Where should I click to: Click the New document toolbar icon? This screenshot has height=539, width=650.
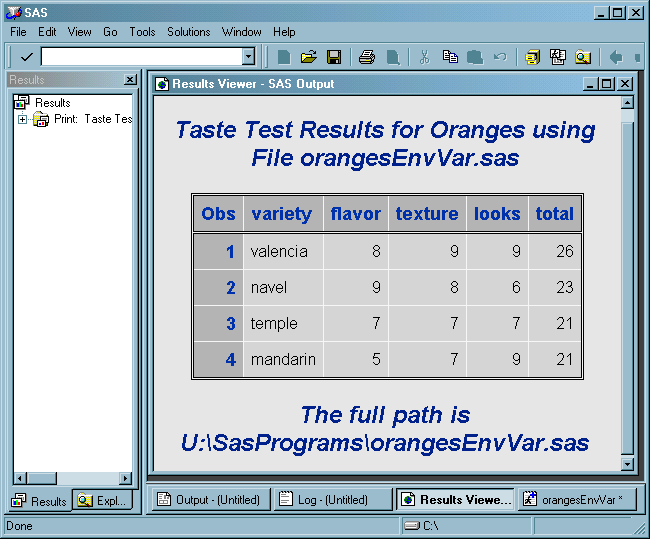point(284,57)
